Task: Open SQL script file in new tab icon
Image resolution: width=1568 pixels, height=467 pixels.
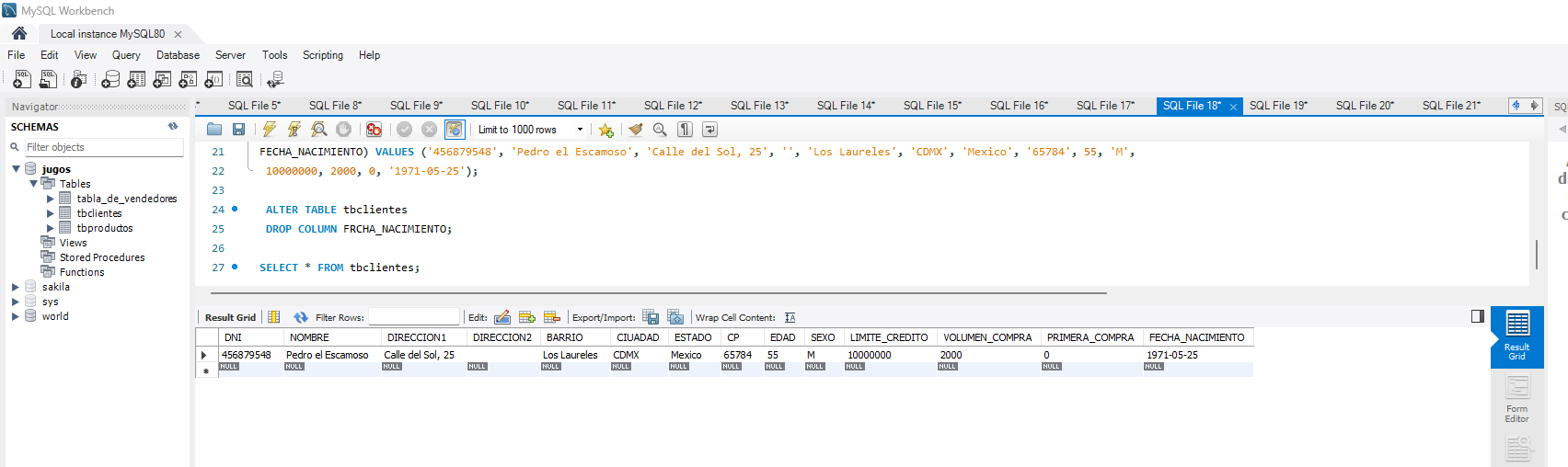Action: pos(49,80)
